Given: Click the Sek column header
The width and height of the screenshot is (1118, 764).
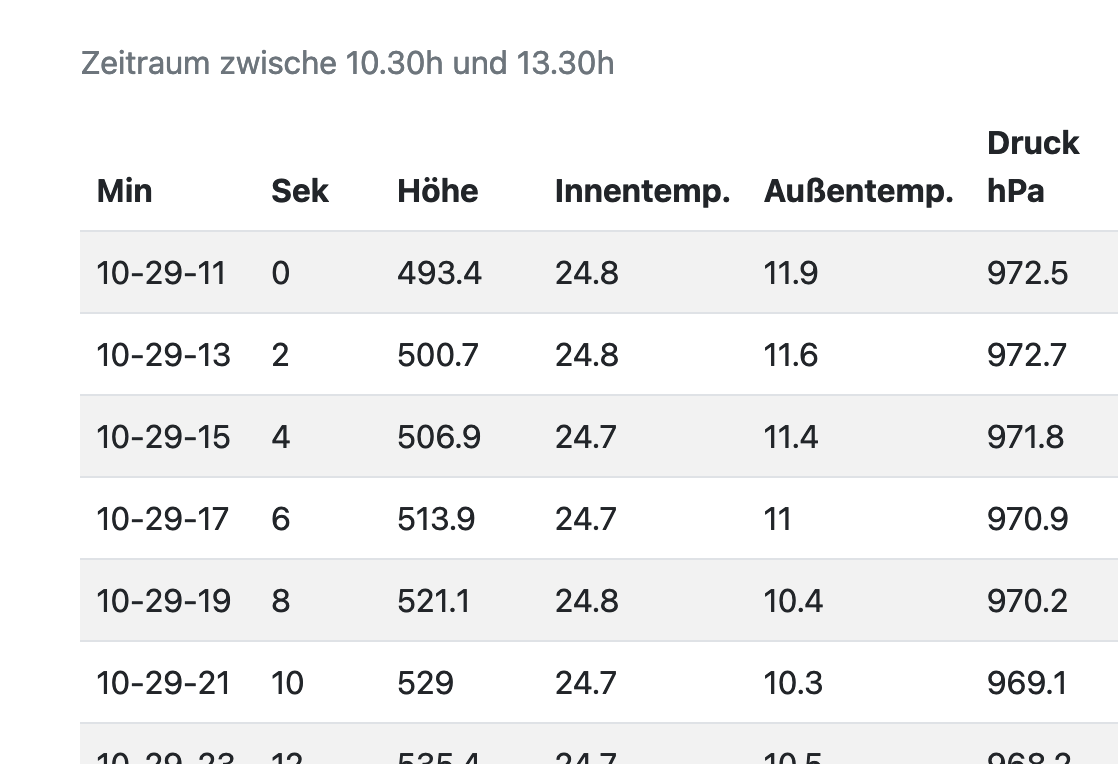Looking at the screenshot, I should [x=300, y=191].
